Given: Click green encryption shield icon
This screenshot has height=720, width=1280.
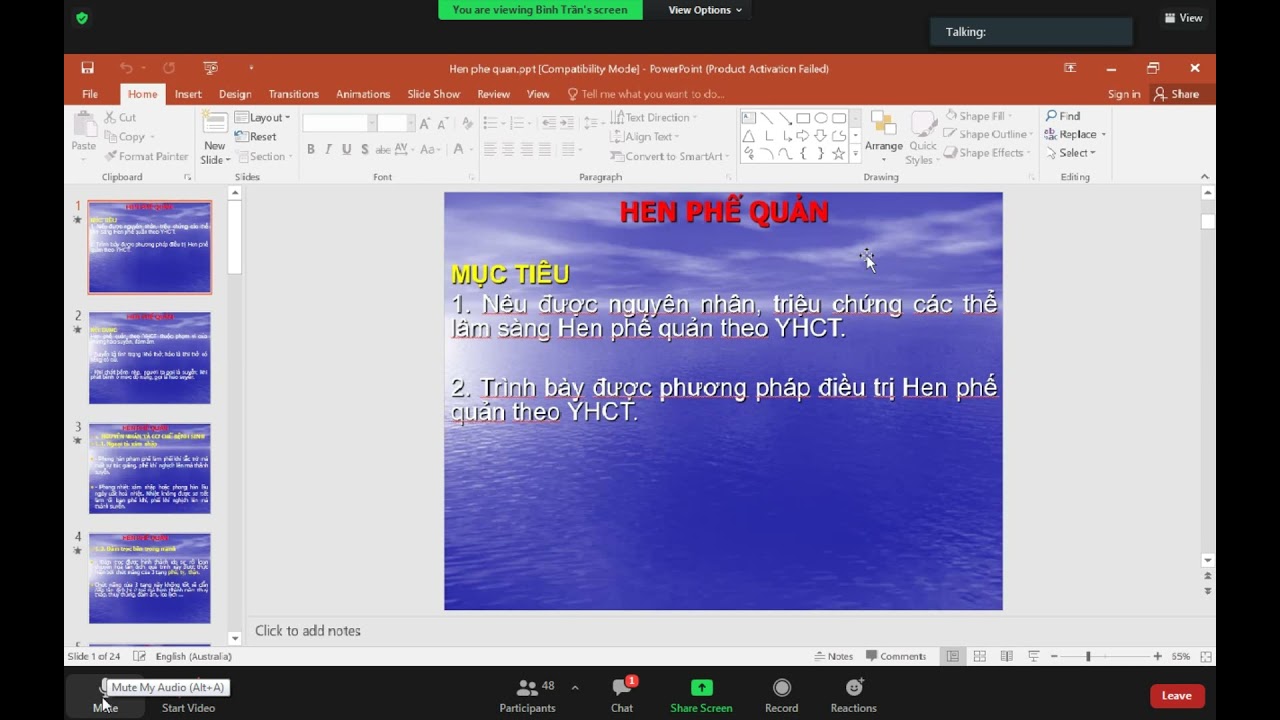Looking at the screenshot, I should click(x=82, y=18).
